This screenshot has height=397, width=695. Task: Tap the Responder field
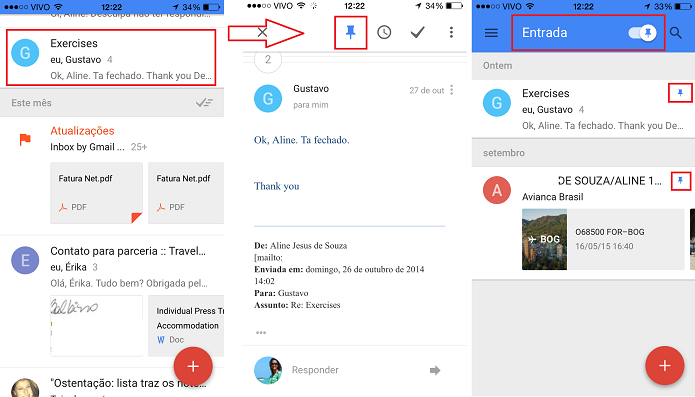pyautogui.click(x=315, y=370)
